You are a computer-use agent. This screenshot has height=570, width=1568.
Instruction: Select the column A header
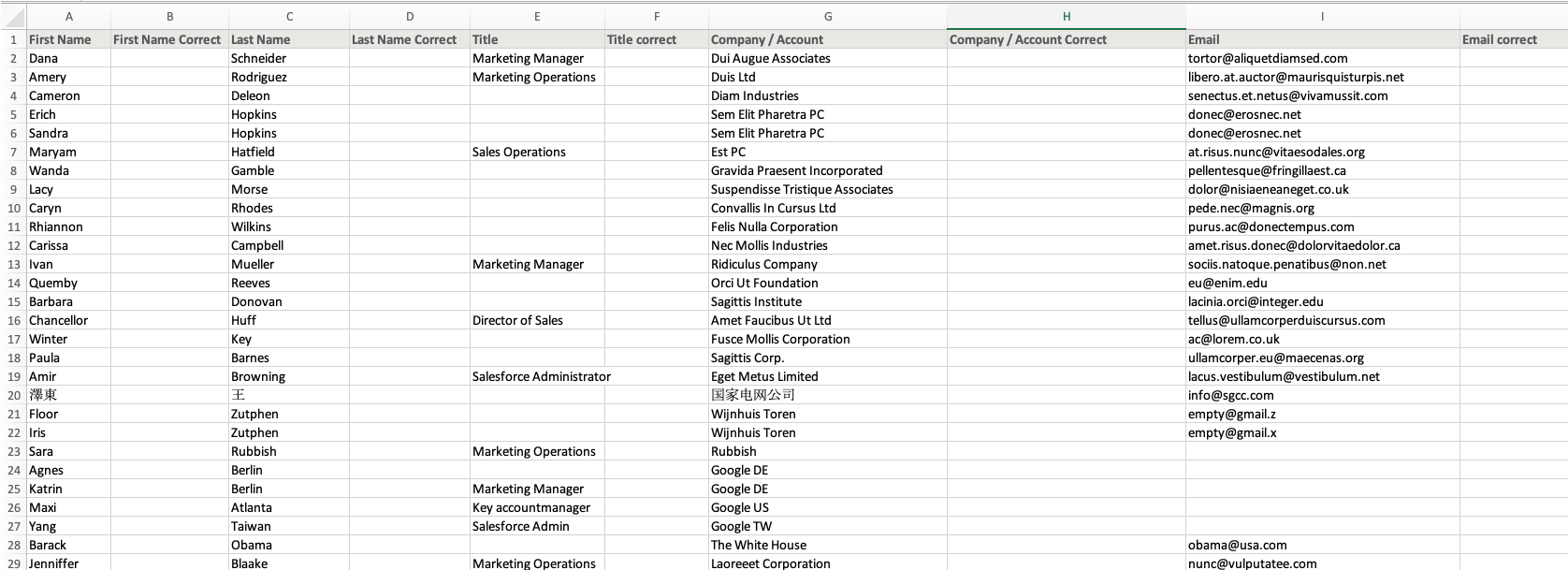(68, 17)
